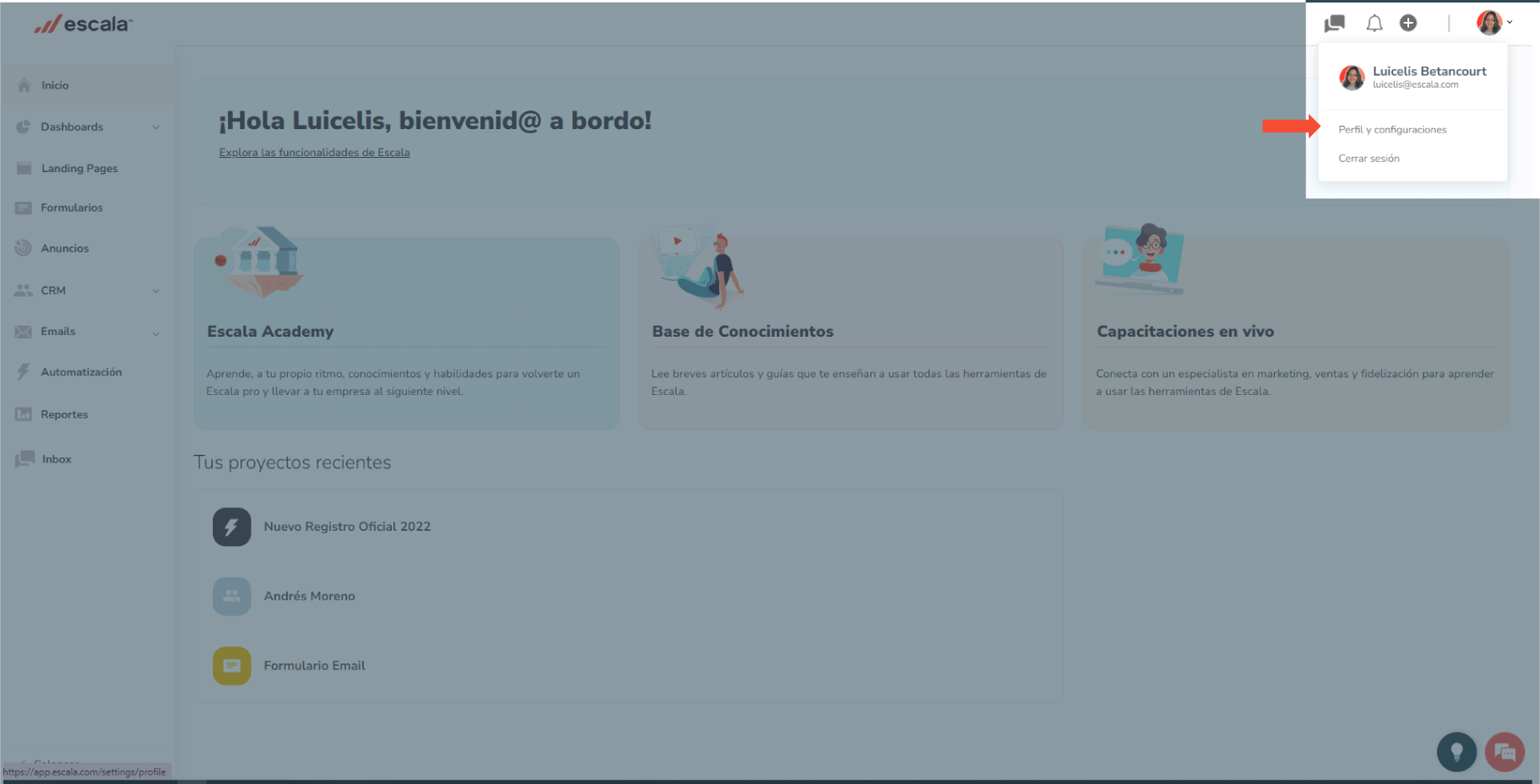
Task: Click the Inicio home icon
Action: pos(24,85)
